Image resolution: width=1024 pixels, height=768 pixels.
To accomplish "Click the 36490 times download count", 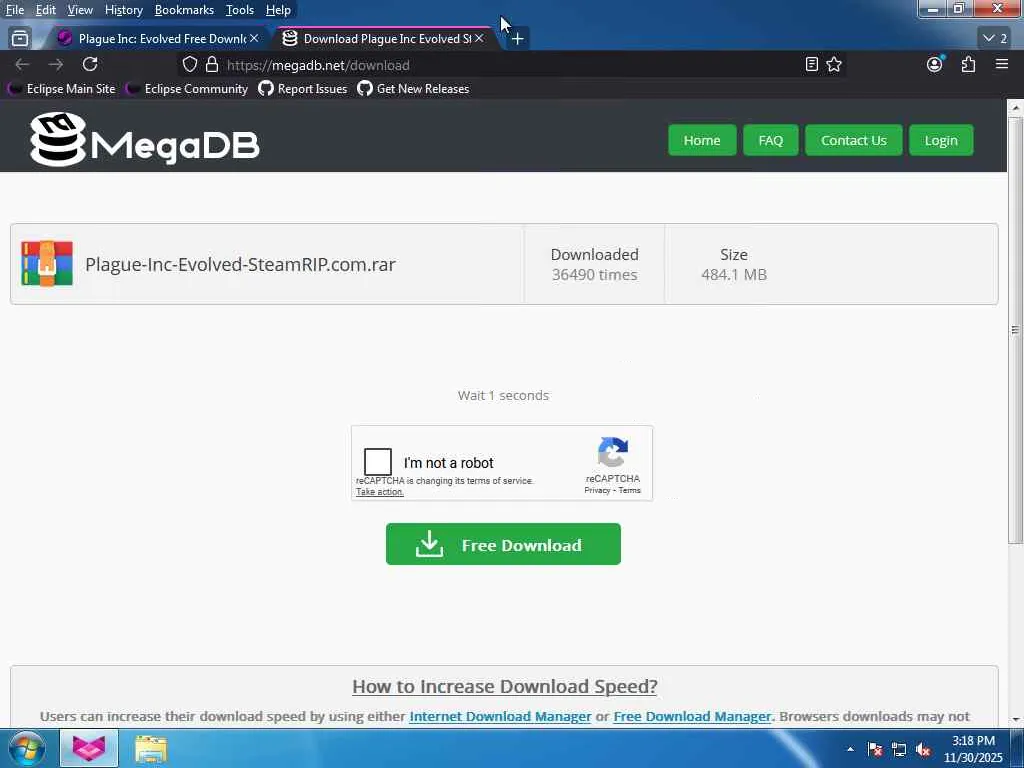I will click(x=594, y=275).
